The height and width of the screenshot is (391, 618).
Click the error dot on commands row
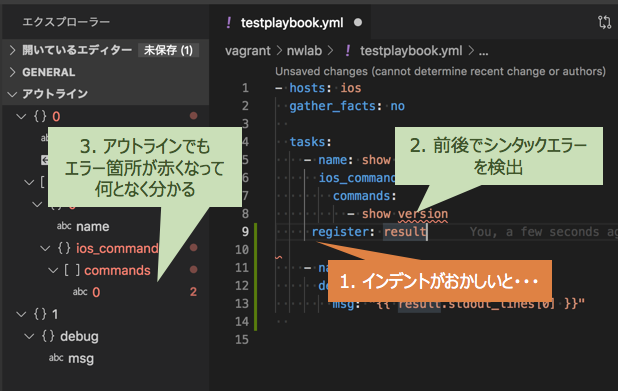[193, 270]
